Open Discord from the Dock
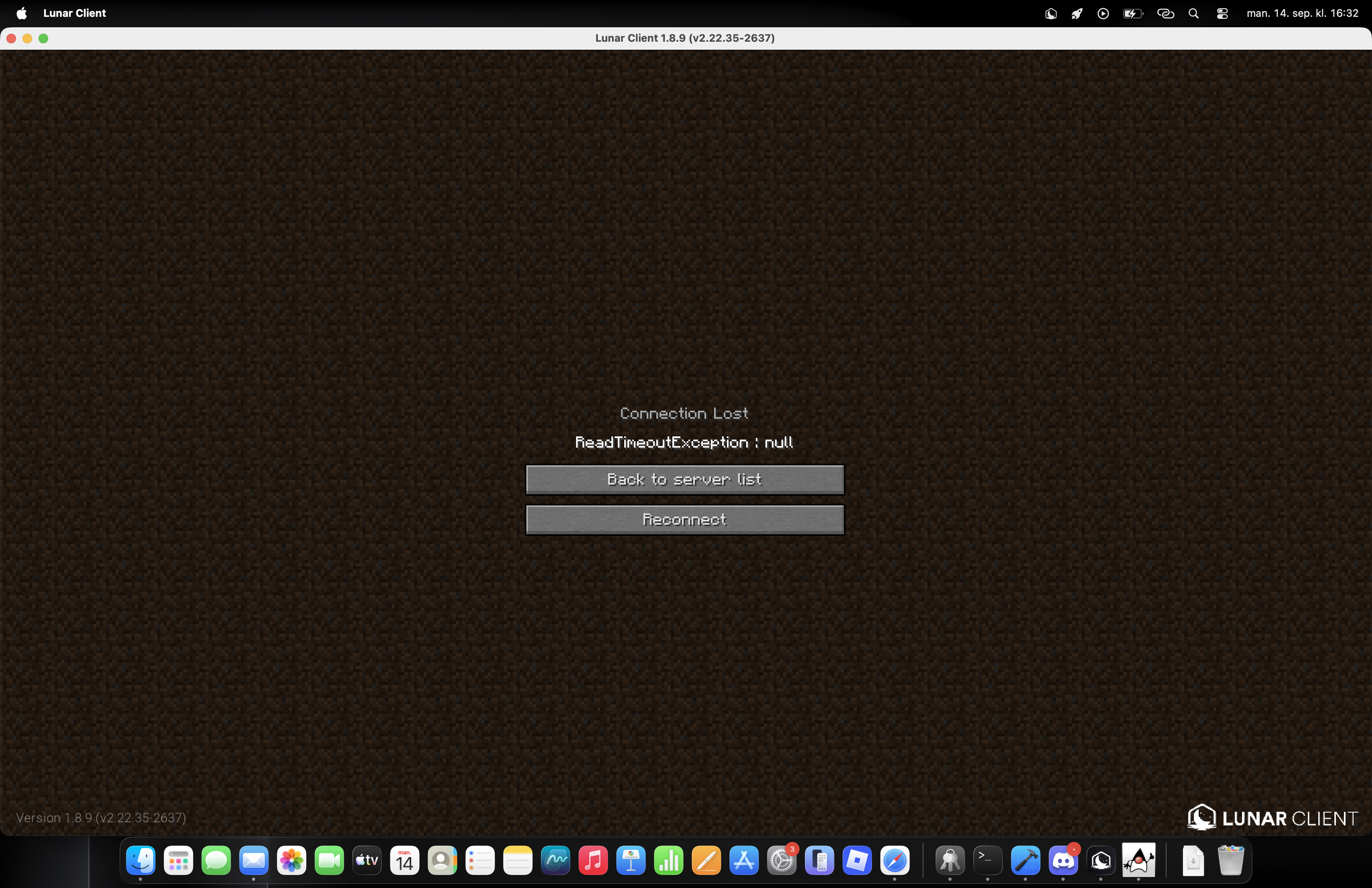 1063,861
